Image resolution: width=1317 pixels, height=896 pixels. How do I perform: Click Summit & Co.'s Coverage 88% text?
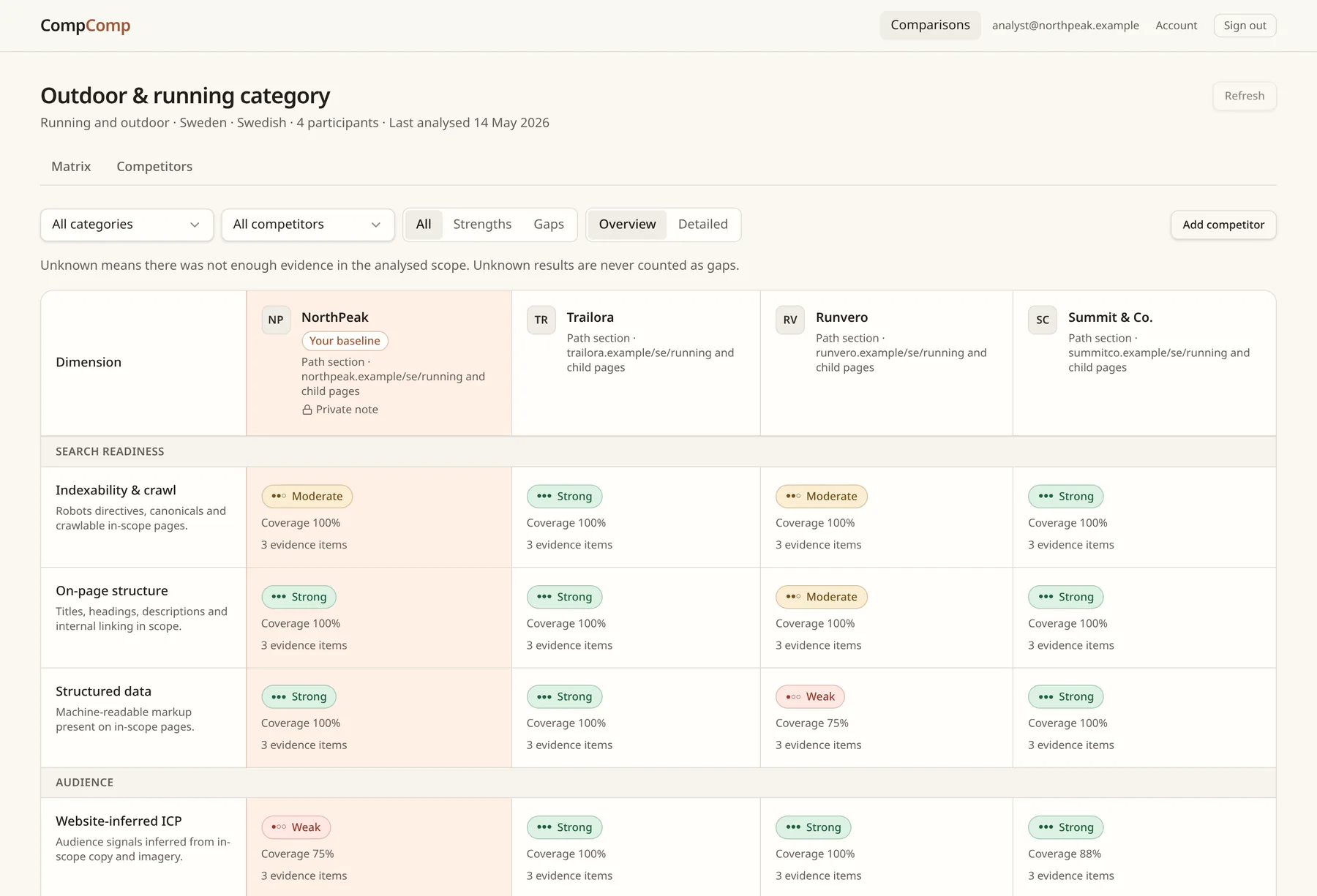tap(1065, 854)
